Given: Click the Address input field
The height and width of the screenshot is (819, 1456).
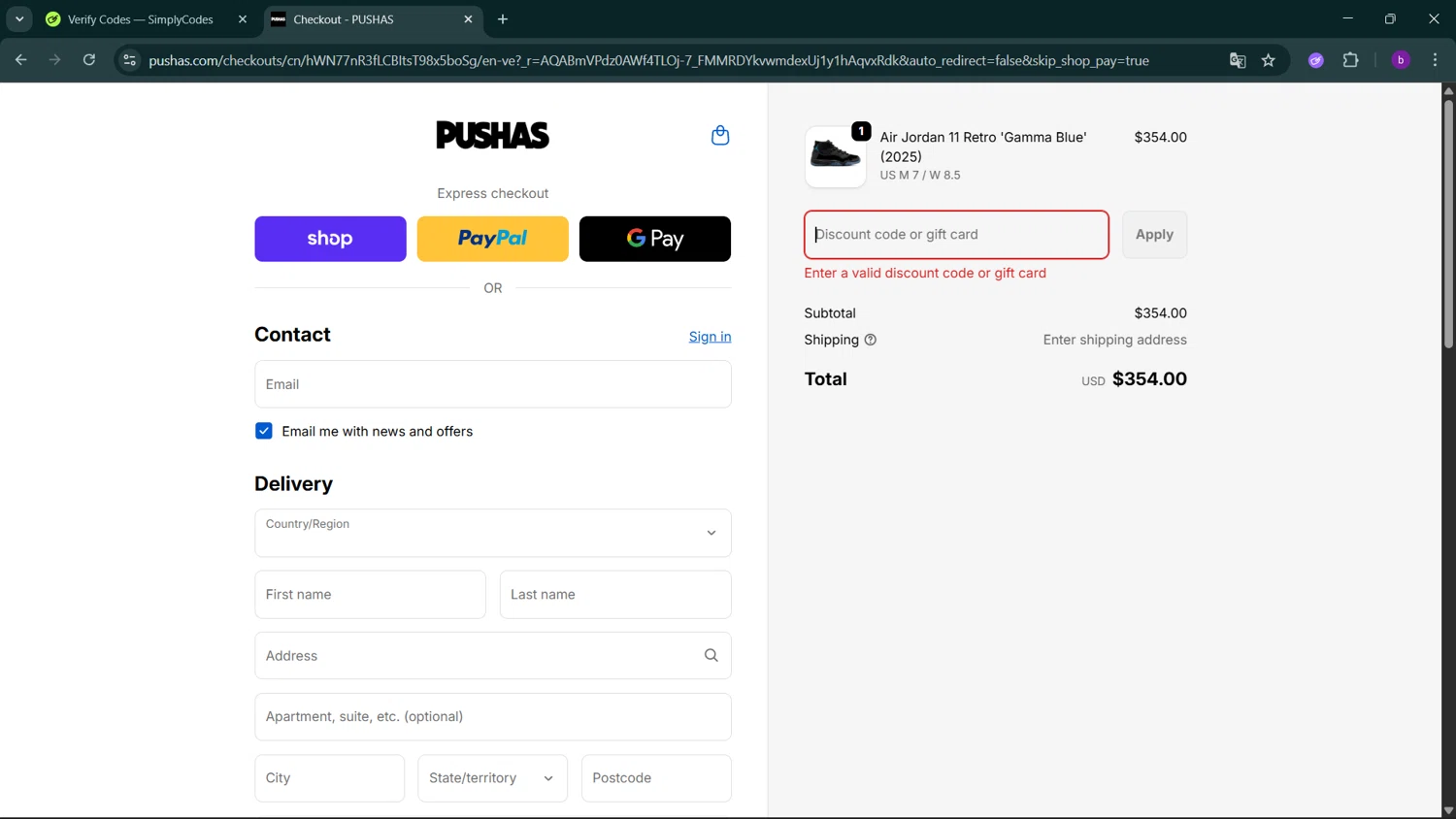Looking at the screenshot, I should click(x=493, y=656).
